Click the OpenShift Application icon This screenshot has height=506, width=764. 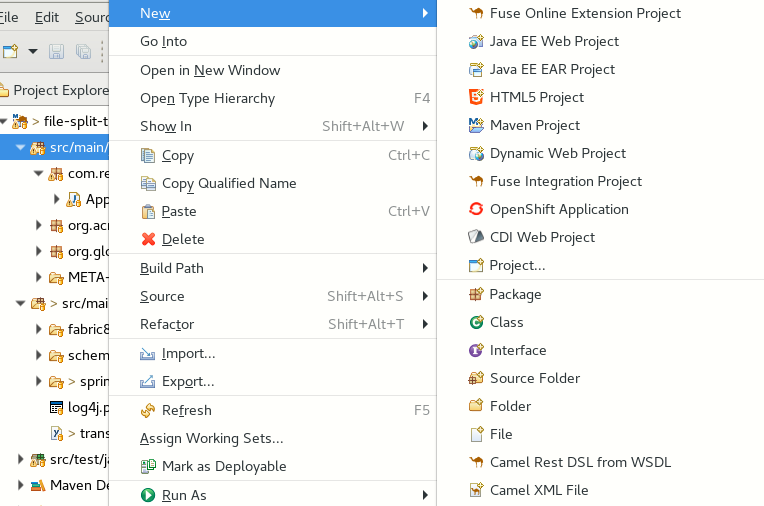[x=476, y=209]
